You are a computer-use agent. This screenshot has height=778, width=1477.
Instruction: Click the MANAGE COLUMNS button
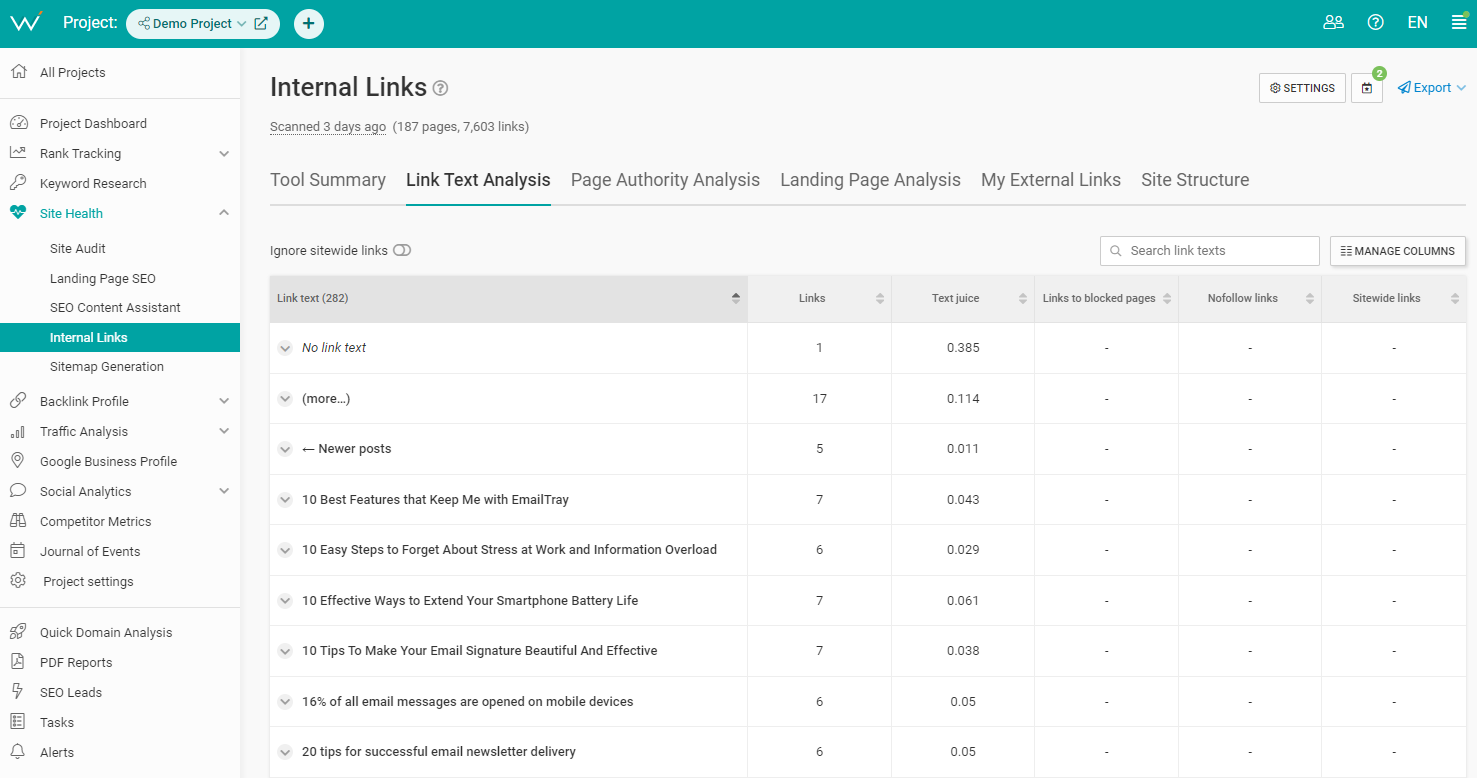(x=1397, y=251)
